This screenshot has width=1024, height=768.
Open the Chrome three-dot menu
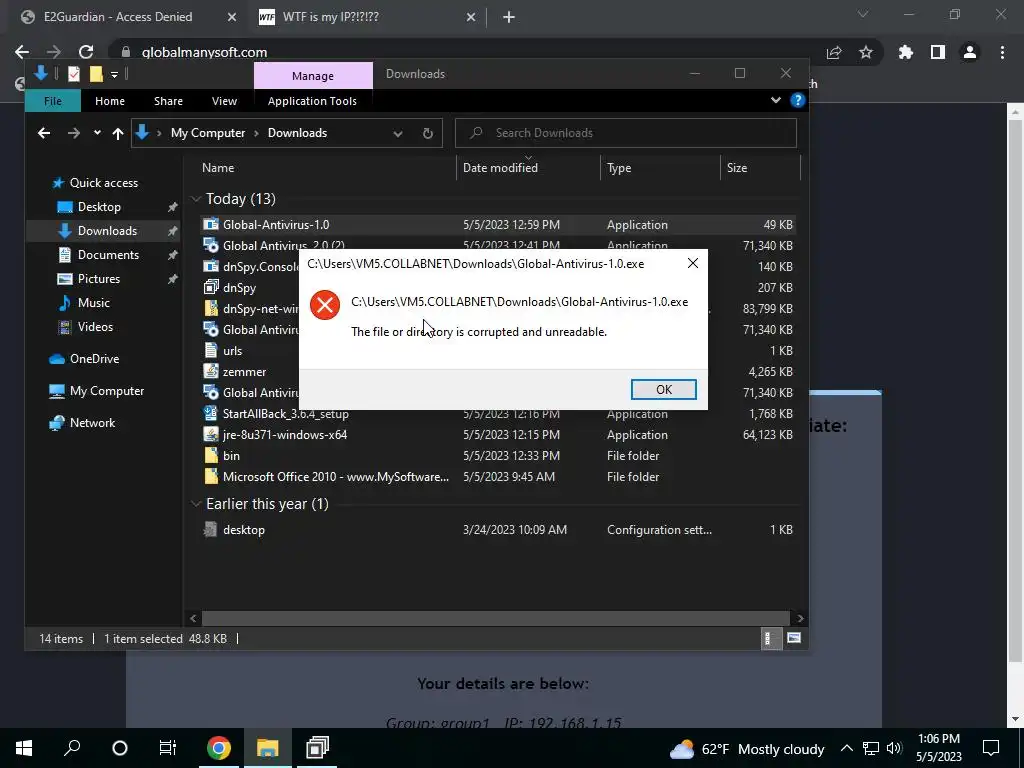coord(1002,52)
